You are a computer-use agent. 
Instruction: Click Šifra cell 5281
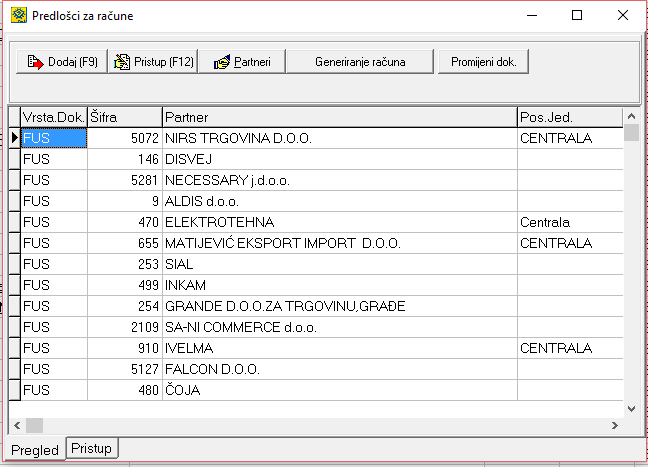click(125, 180)
